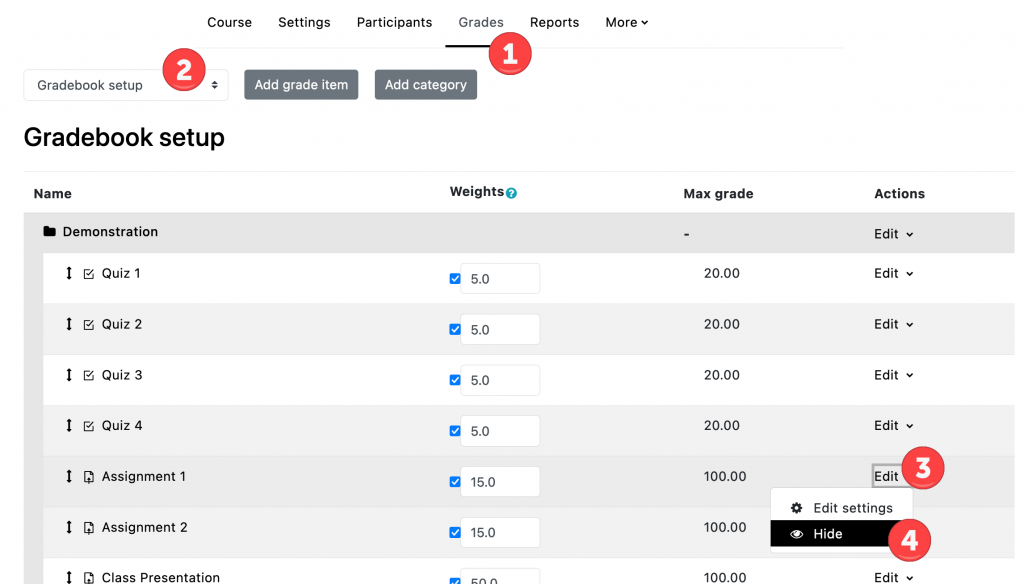The height and width of the screenshot is (584, 1024).
Task: Switch to the Participants tab
Action: (394, 22)
